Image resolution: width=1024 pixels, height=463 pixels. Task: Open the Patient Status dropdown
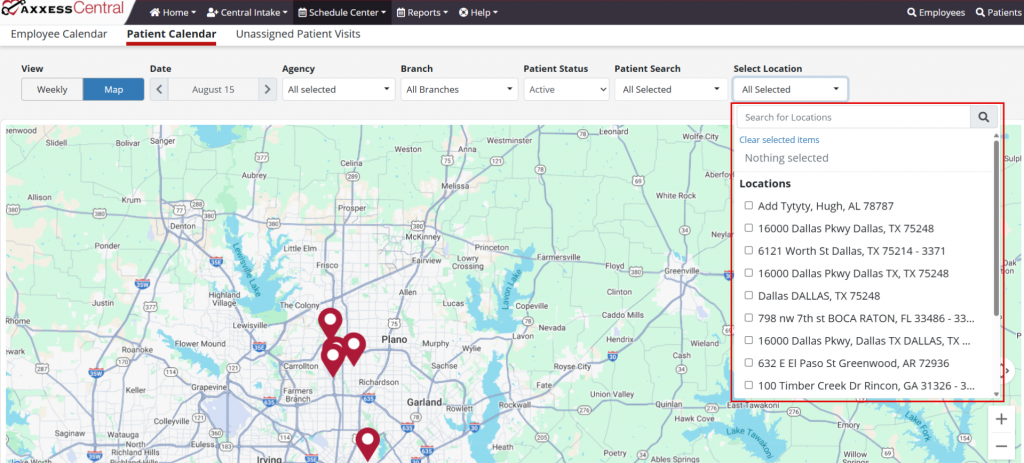(x=566, y=89)
